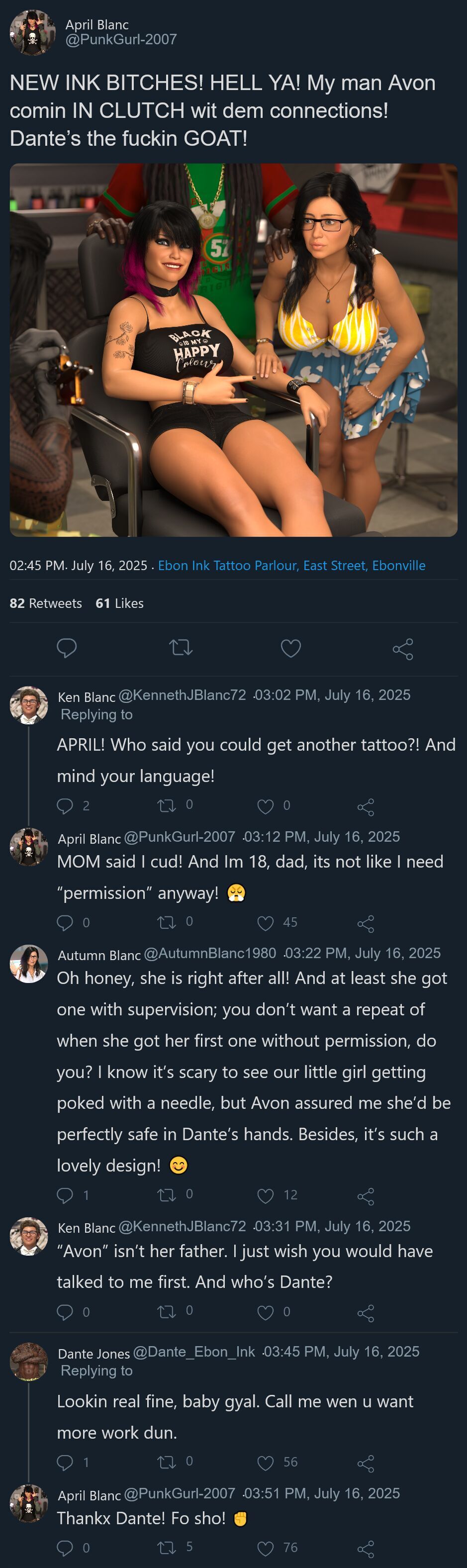Viewport: 467px width, 1568px height.
Task: Open the @AutumnBlanc1980 profile handle
Action: click(x=209, y=953)
